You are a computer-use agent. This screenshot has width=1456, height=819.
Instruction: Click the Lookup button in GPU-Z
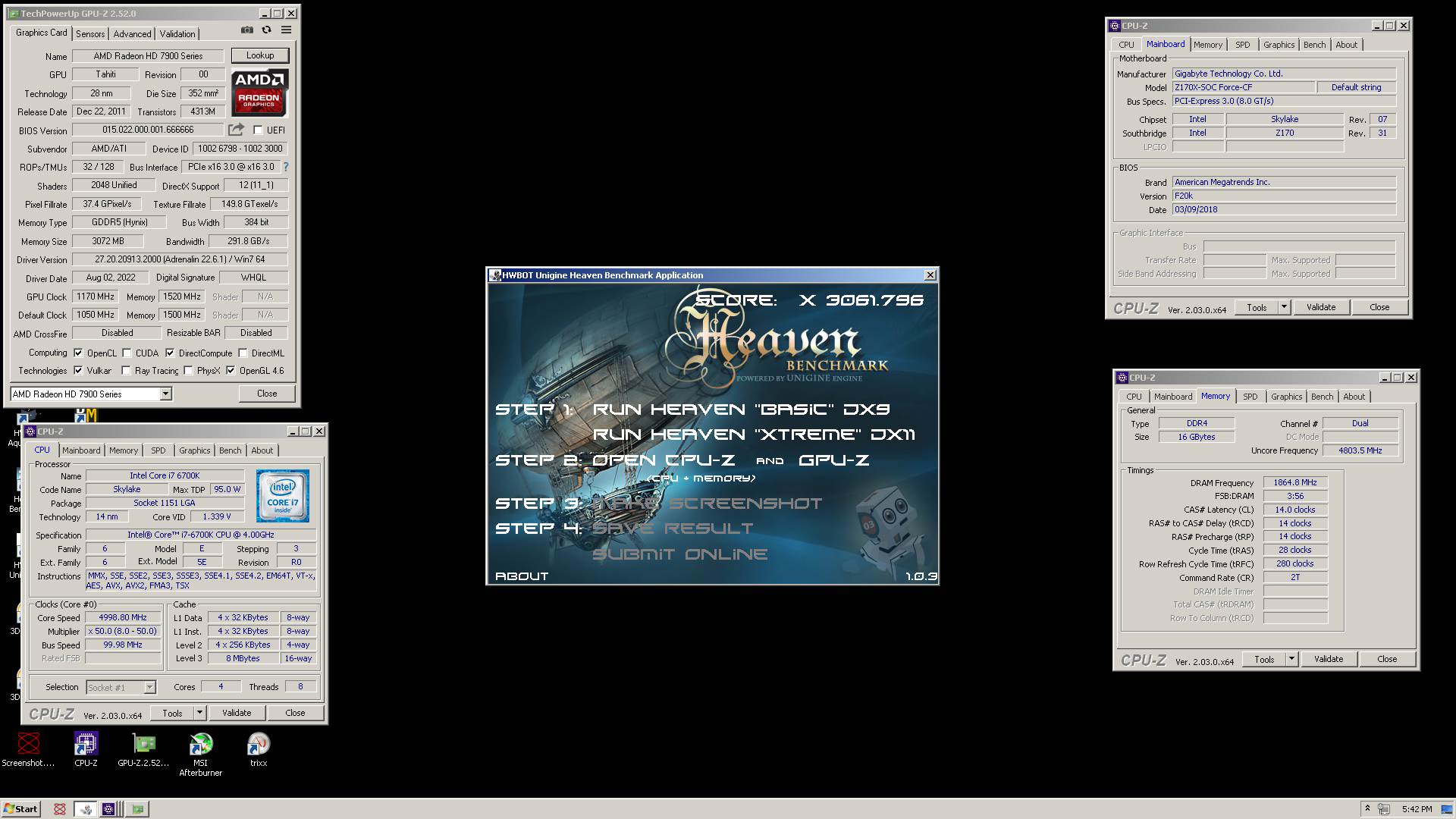(x=260, y=55)
